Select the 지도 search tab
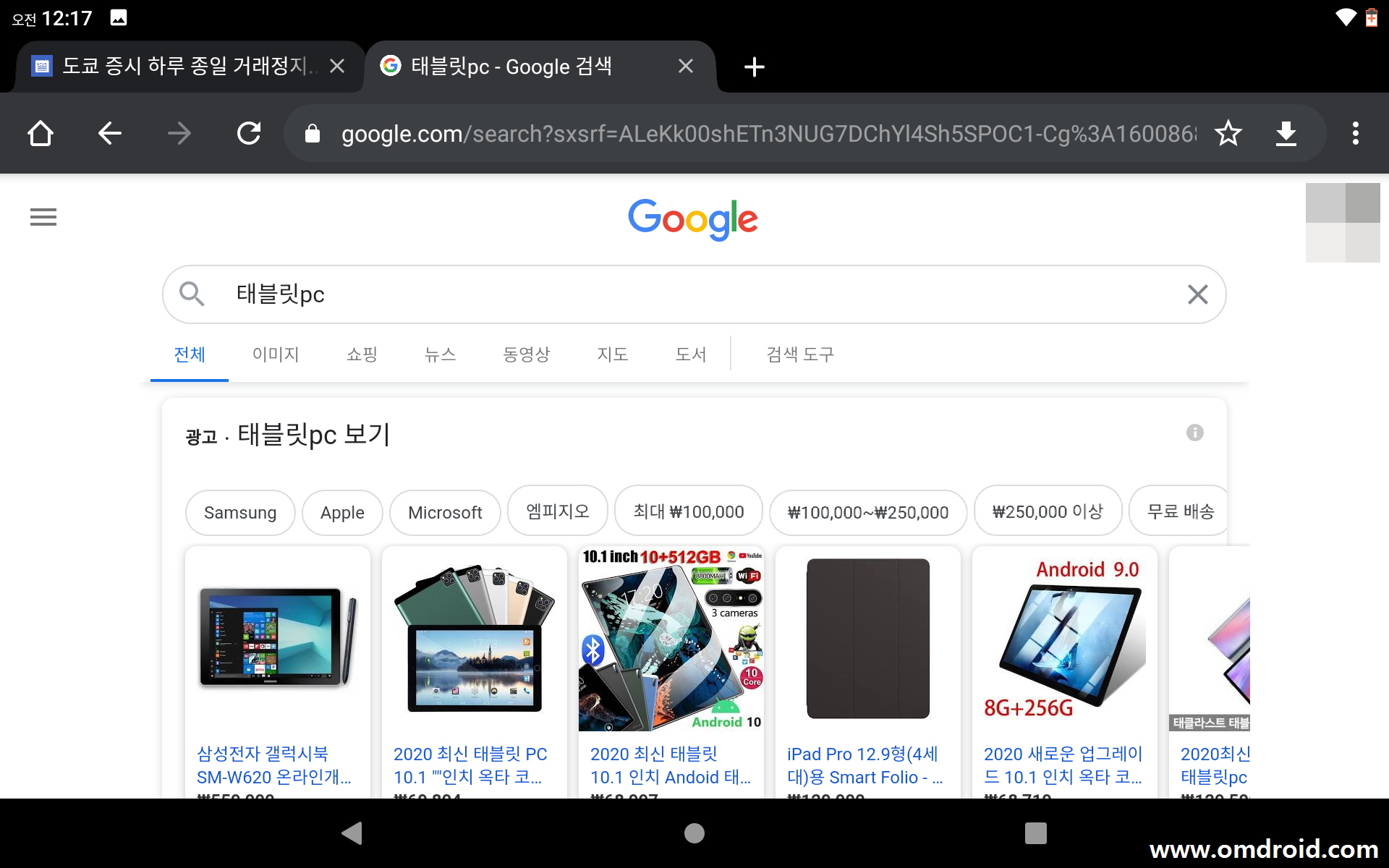1389x868 pixels. point(612,354)
